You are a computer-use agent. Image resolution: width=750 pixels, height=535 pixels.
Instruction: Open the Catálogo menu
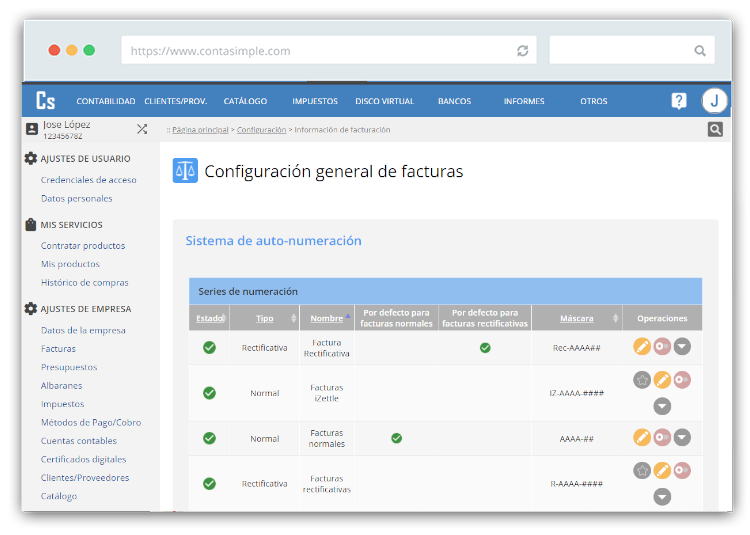click(x=245, y=101)
